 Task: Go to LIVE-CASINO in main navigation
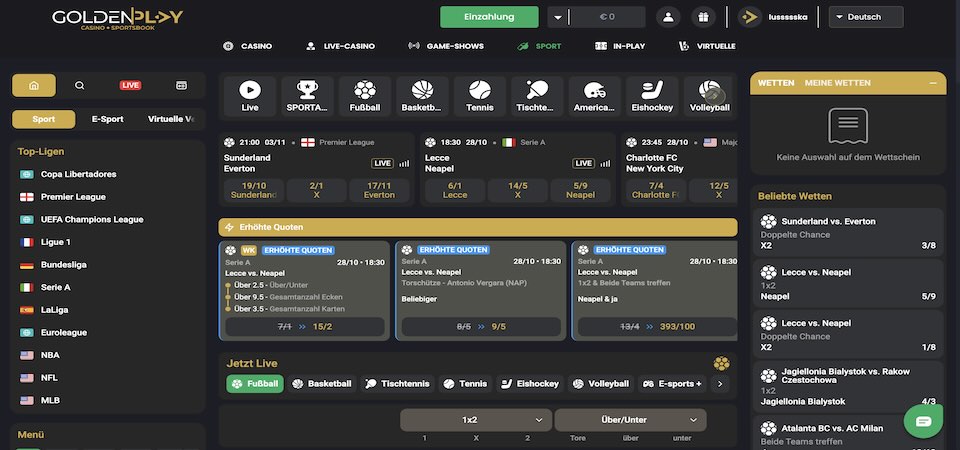[x=340, y=46]
